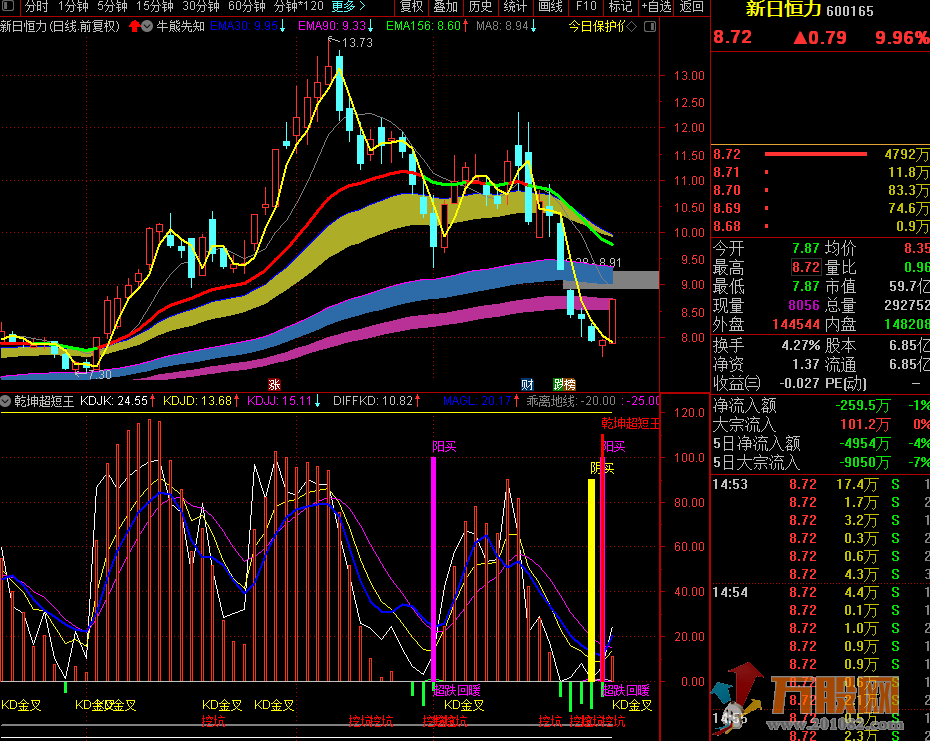Viewport: 930px width, 741px height.
Task: Toggle 叠加 overlay mode
Action: 445,7
